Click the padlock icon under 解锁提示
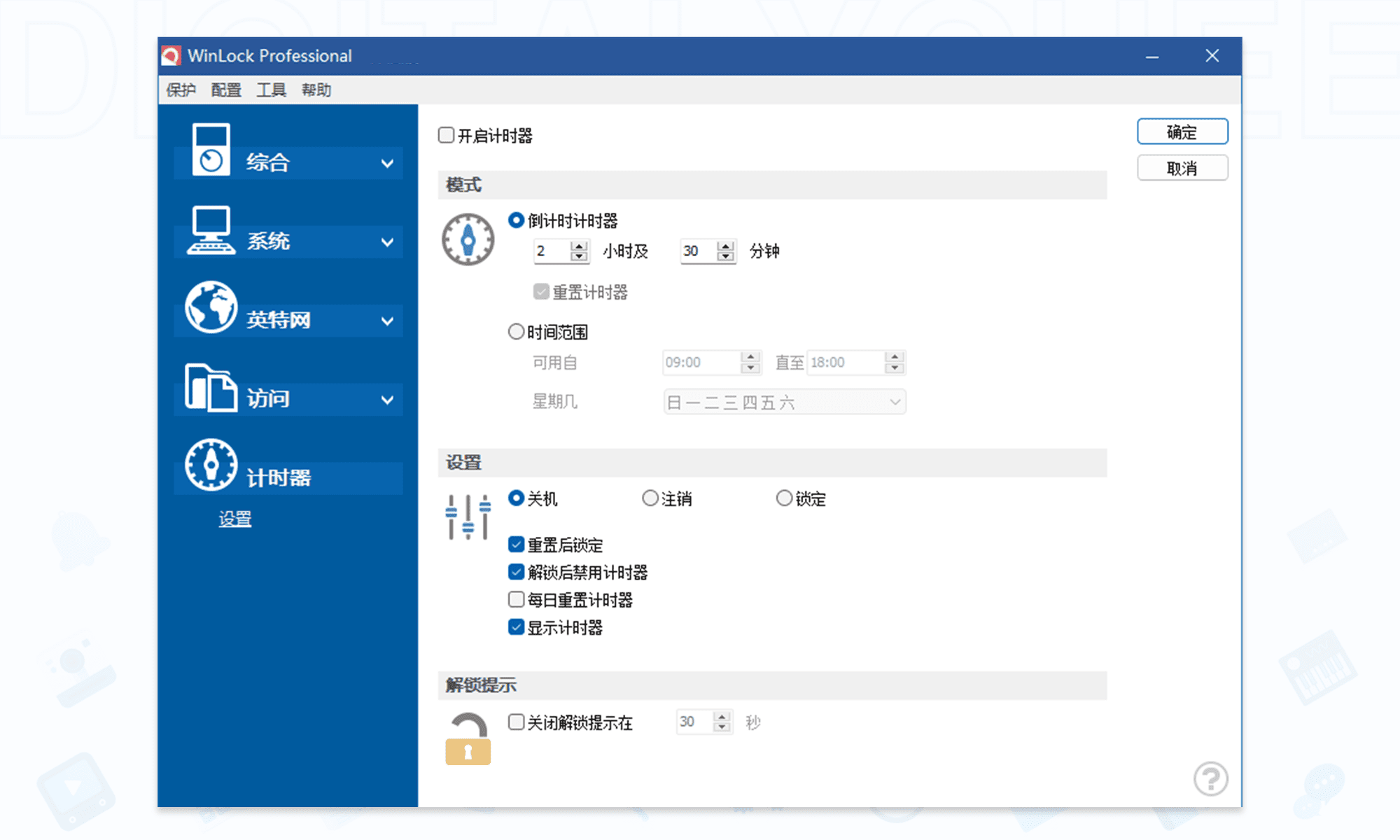 [x=468, y=739]
